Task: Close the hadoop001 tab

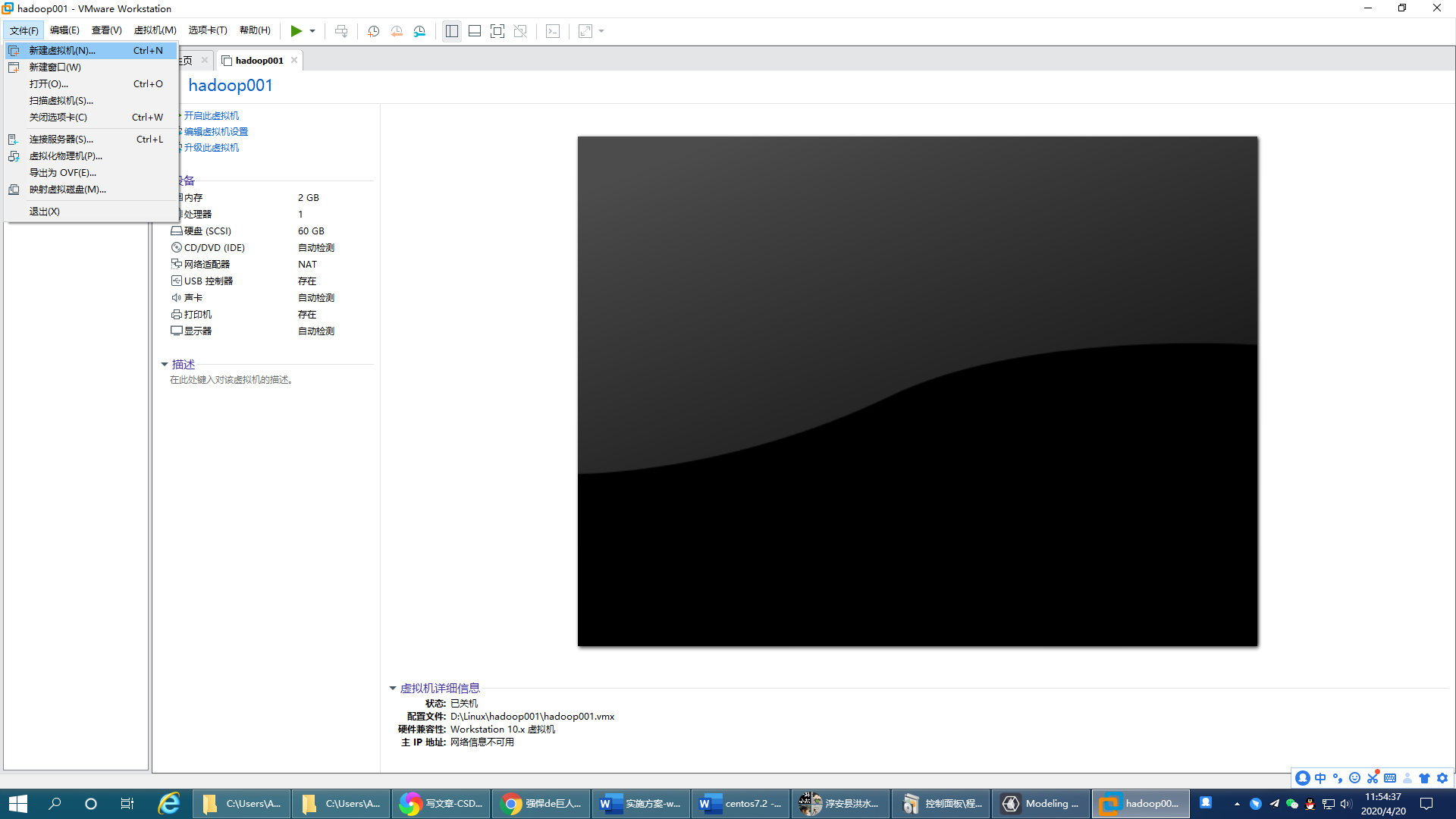Action: pos(294,61)
